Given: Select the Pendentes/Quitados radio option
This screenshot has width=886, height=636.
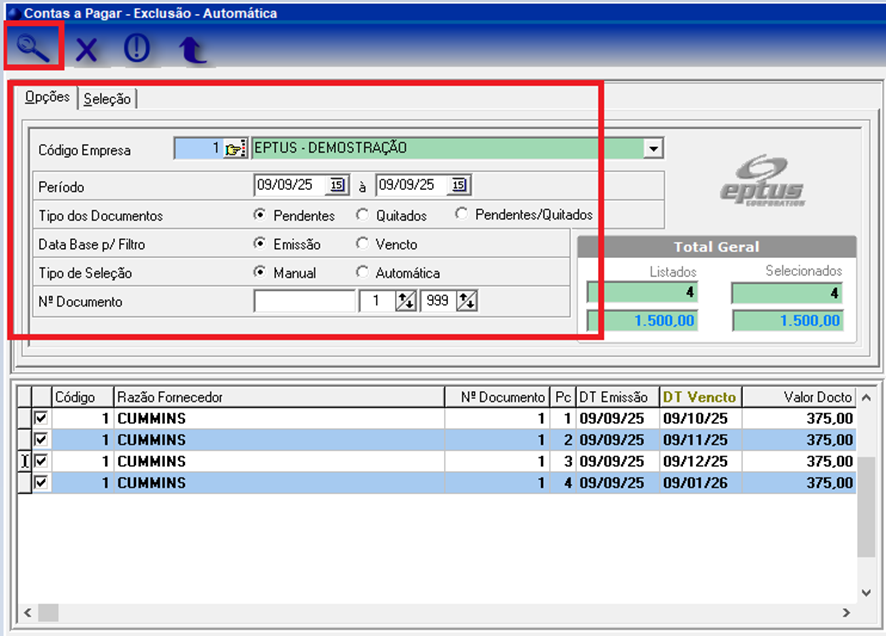Looking at the screenshot, I should 461,214.
